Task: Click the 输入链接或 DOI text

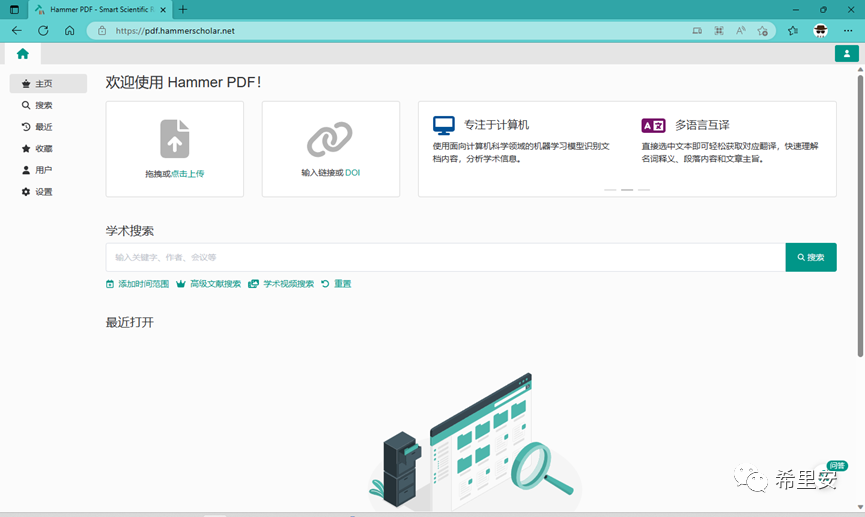Action: [x=330, y=173]
